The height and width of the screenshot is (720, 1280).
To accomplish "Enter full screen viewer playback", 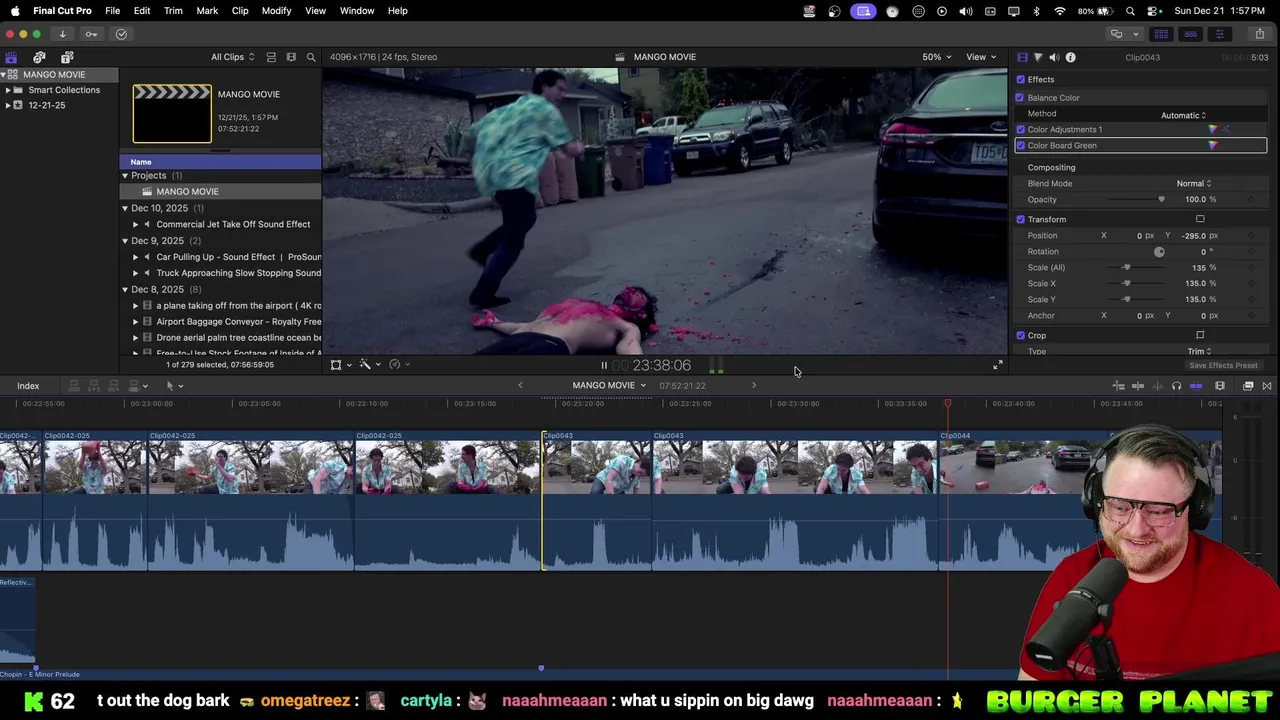I will coord(997,365).
